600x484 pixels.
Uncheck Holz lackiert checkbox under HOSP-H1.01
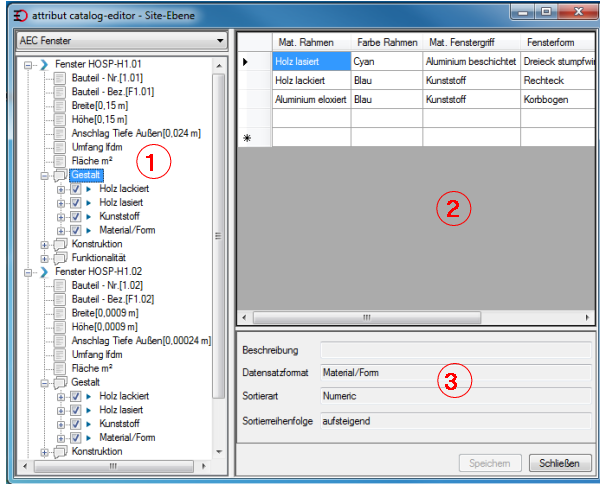(x=75, y=189)
